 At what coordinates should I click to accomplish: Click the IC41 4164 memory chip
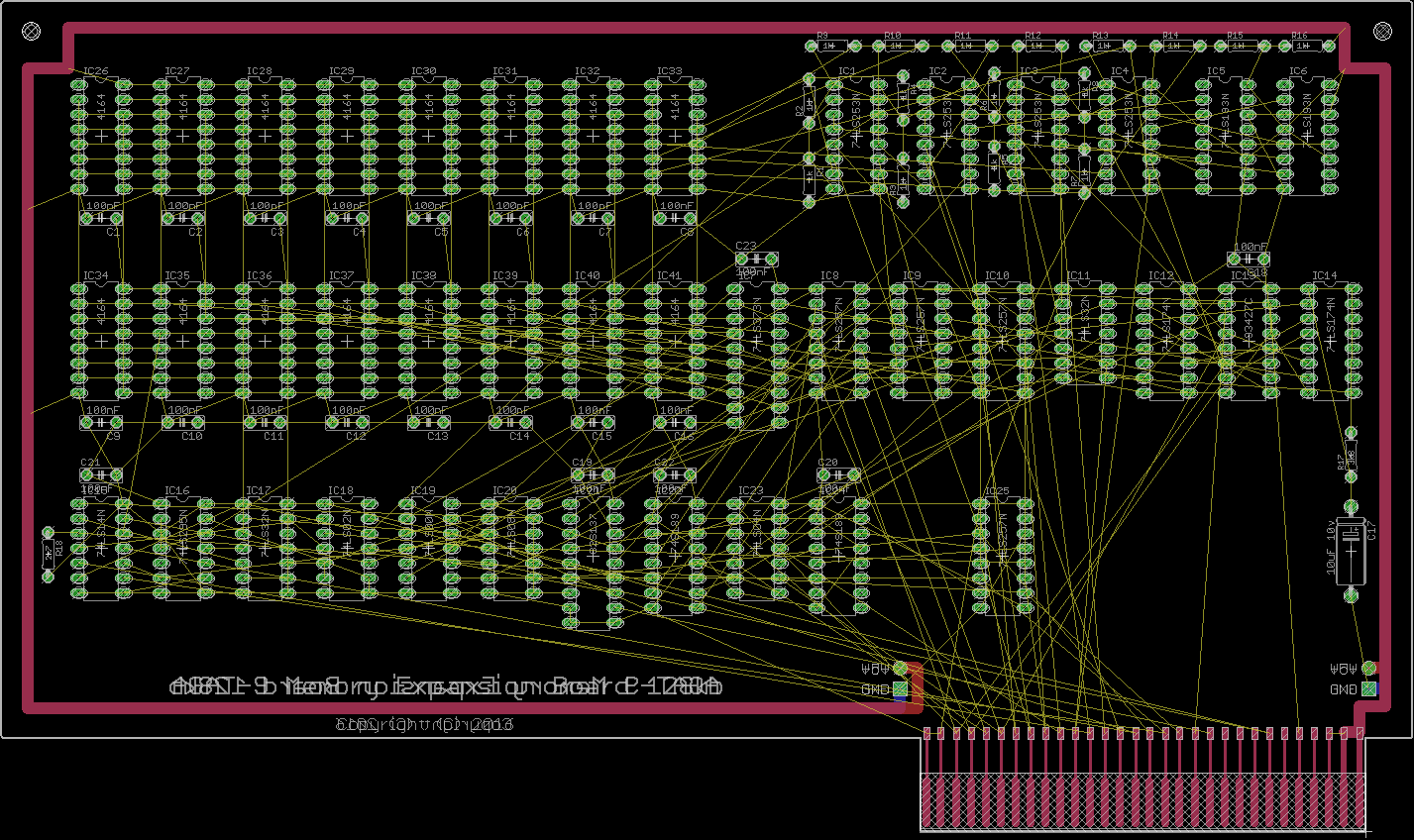(x=675, y=342)
